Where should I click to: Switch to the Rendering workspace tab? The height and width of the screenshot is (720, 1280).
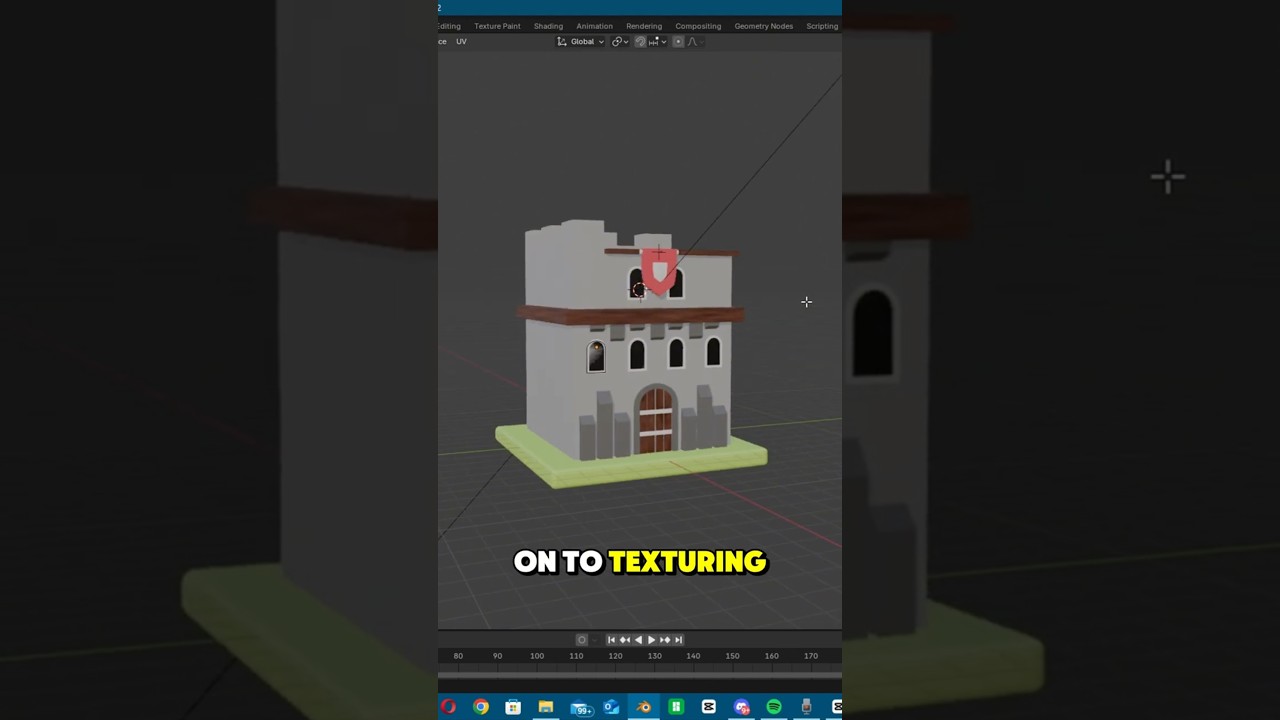(644, 26)
